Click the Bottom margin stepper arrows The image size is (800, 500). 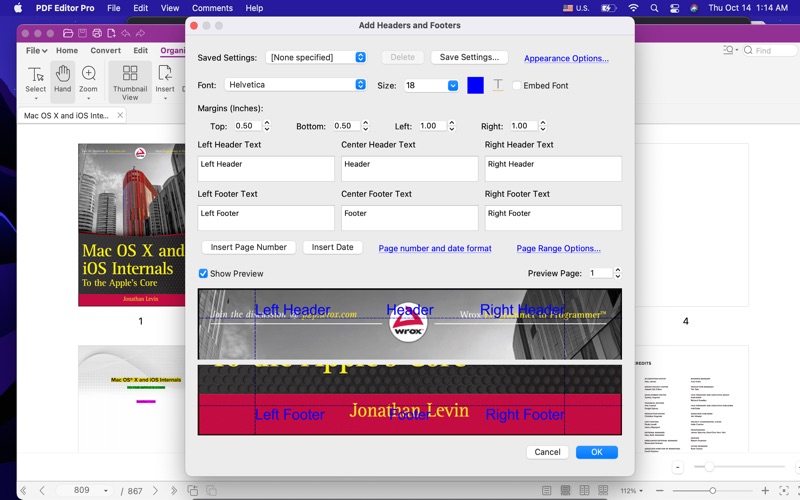pyautogui.click(x=365, y=126)
